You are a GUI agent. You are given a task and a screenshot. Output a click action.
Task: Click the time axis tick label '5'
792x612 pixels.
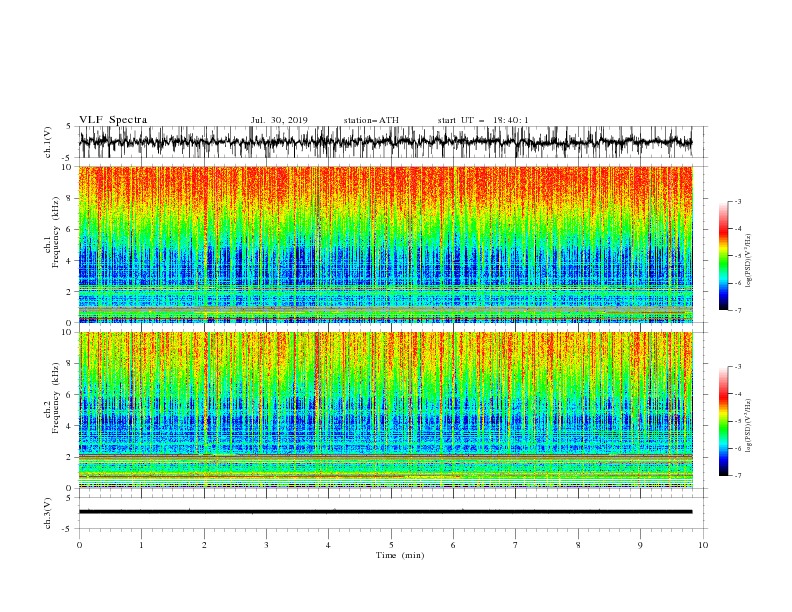coord(391,545)
